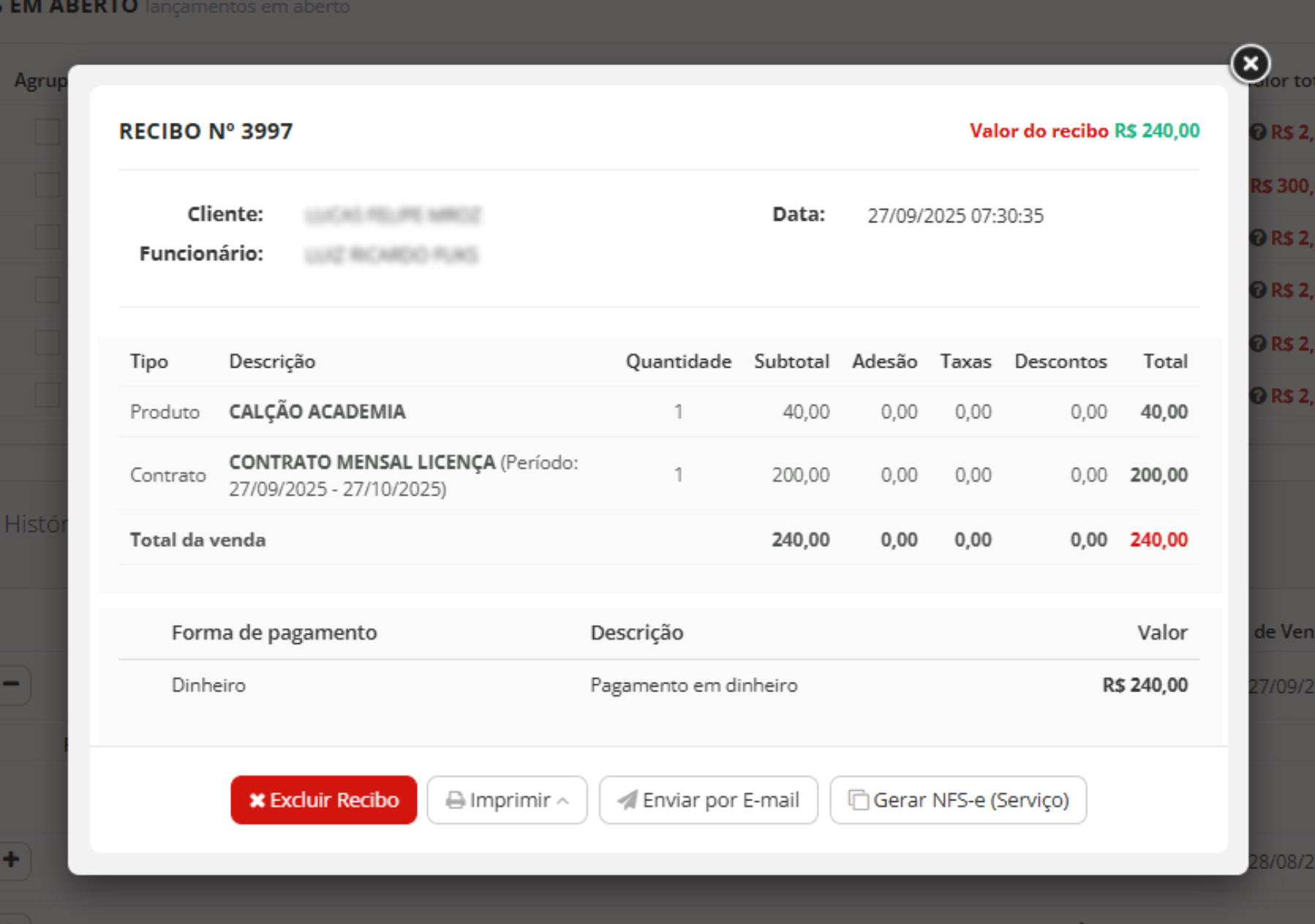
Task: Click the Descontos column header
Action: point(1060,362)
